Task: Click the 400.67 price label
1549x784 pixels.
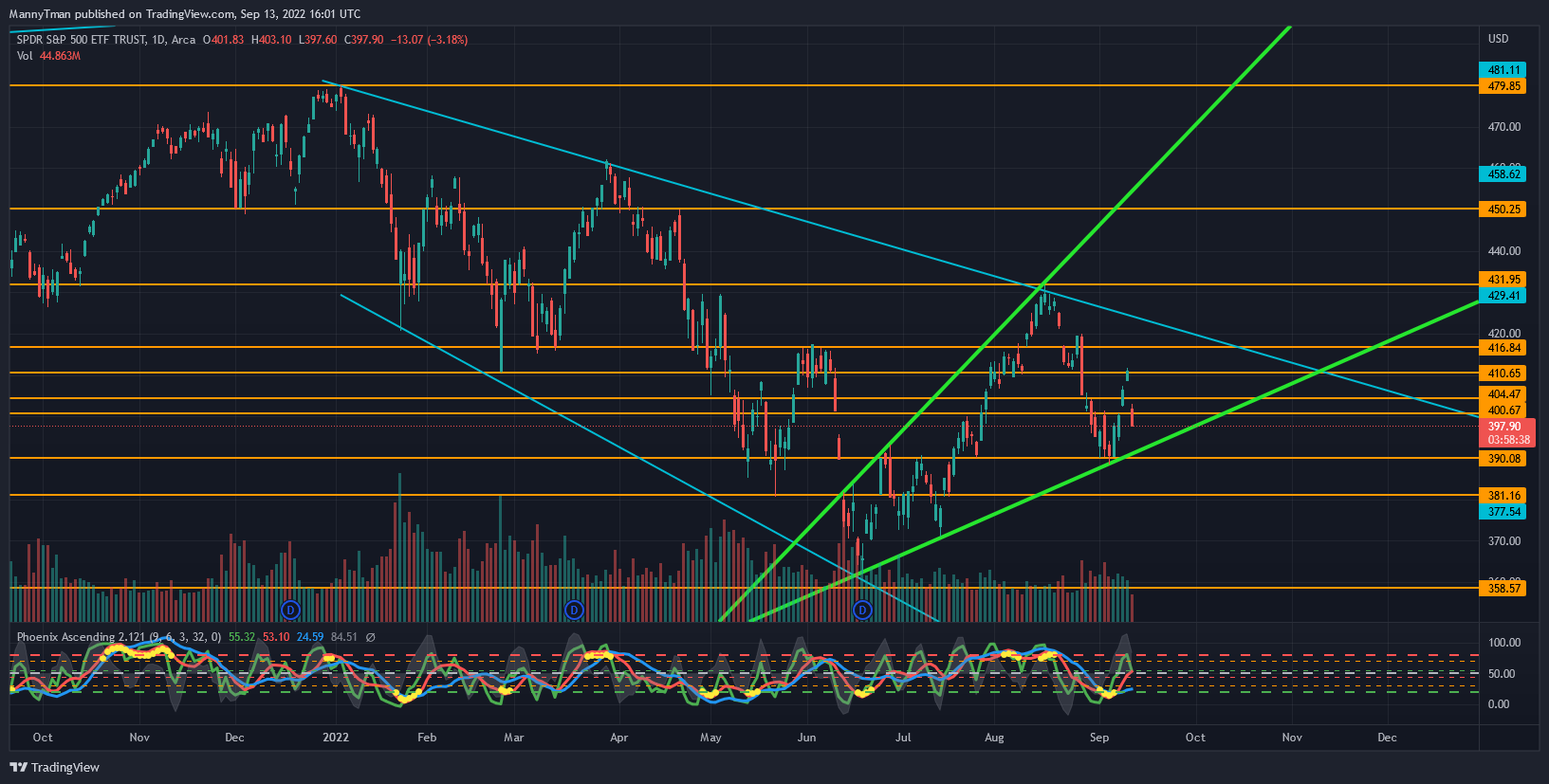Action: pos(1503,410)
